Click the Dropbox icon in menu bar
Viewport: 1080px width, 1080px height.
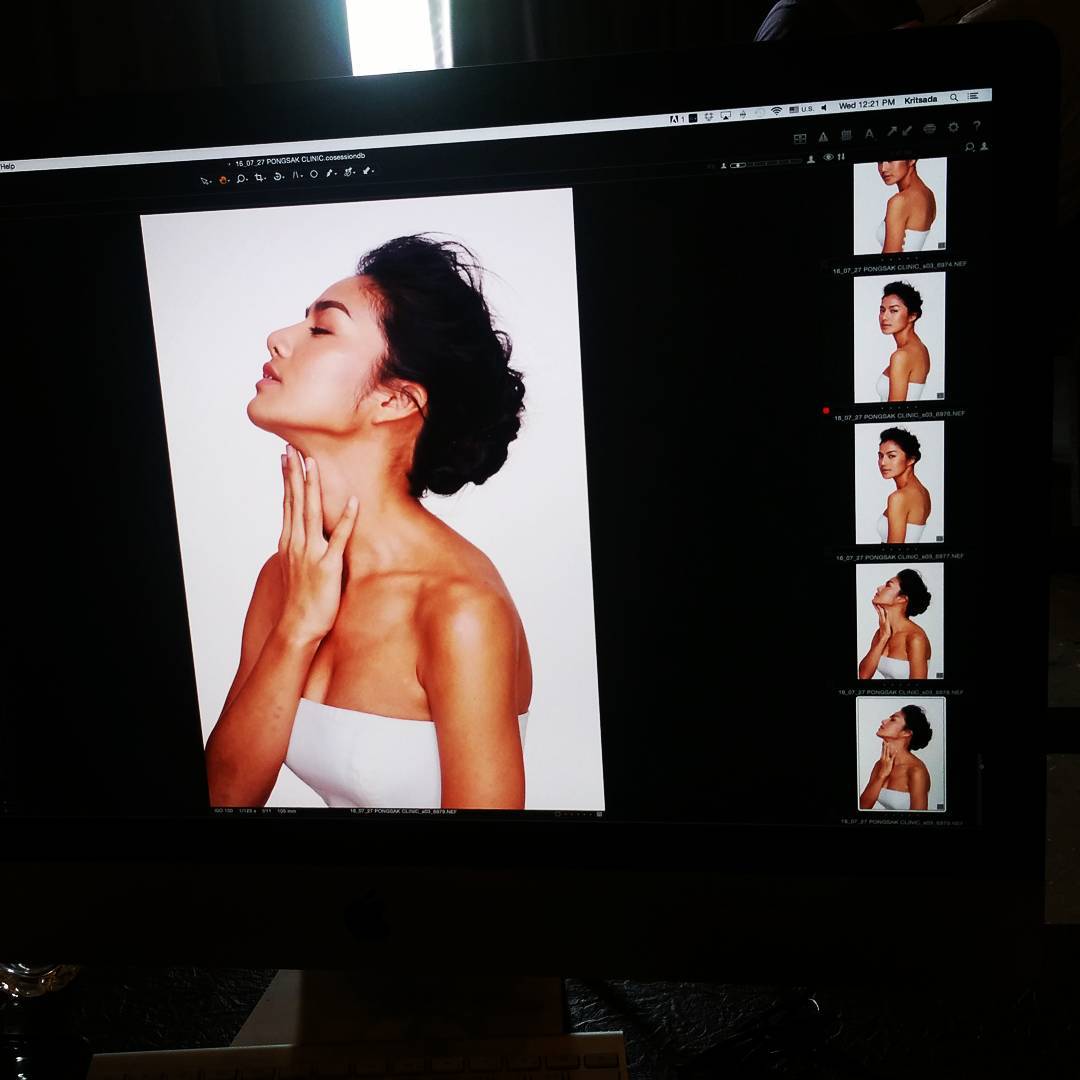(x=708, y=116)
